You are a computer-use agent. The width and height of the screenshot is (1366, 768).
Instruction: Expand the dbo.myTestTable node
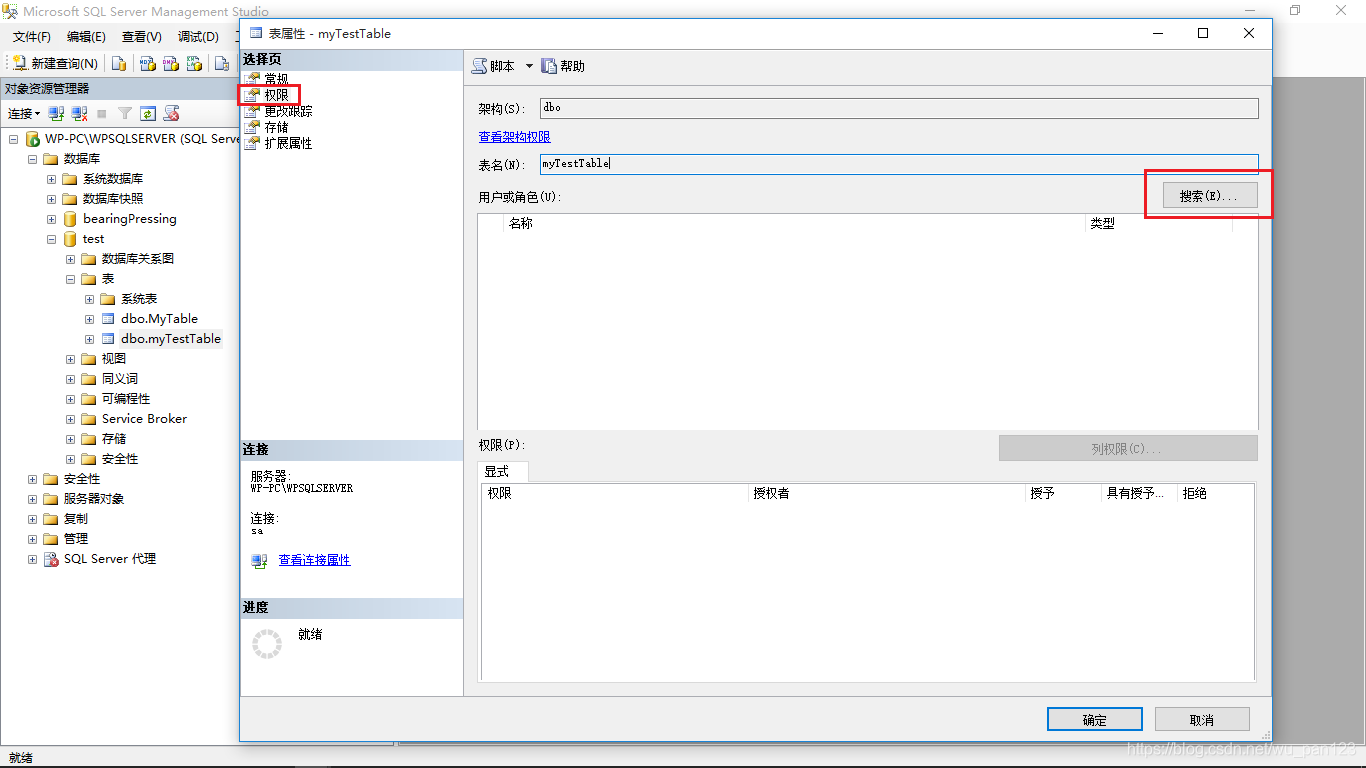click(89, 339)
